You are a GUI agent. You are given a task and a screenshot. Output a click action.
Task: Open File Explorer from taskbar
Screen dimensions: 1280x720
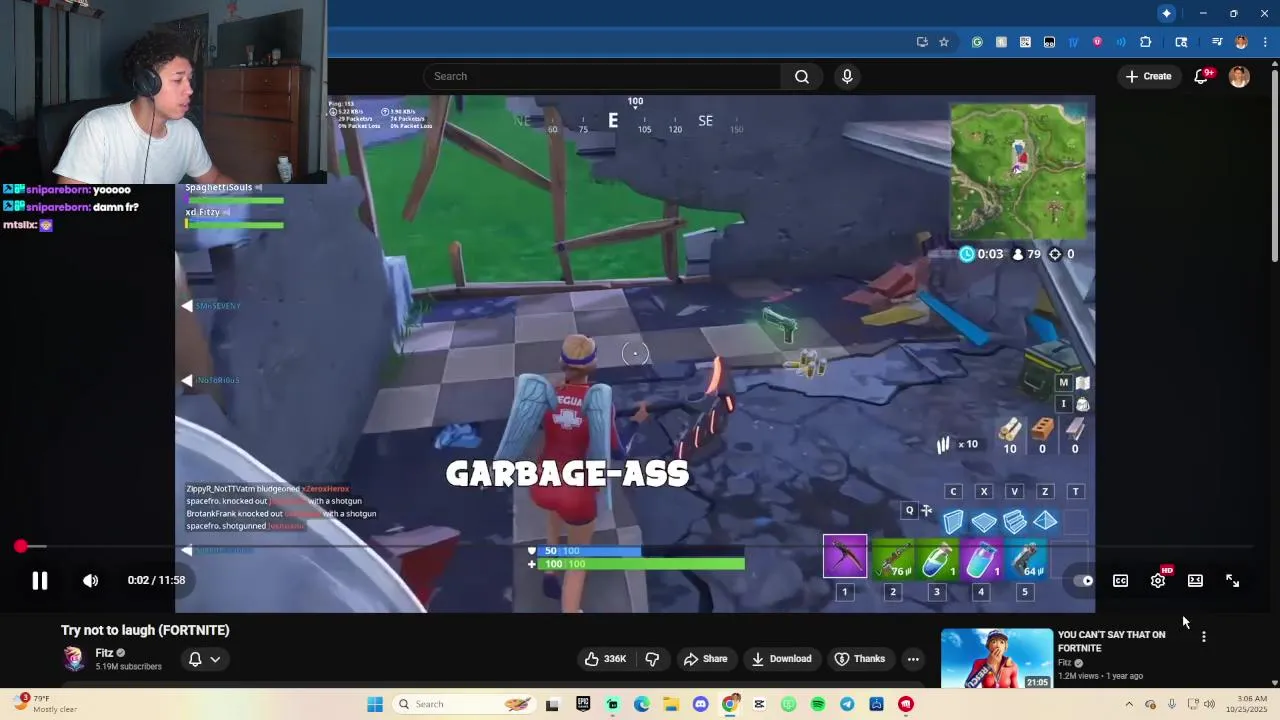click(x=671, y=704)
